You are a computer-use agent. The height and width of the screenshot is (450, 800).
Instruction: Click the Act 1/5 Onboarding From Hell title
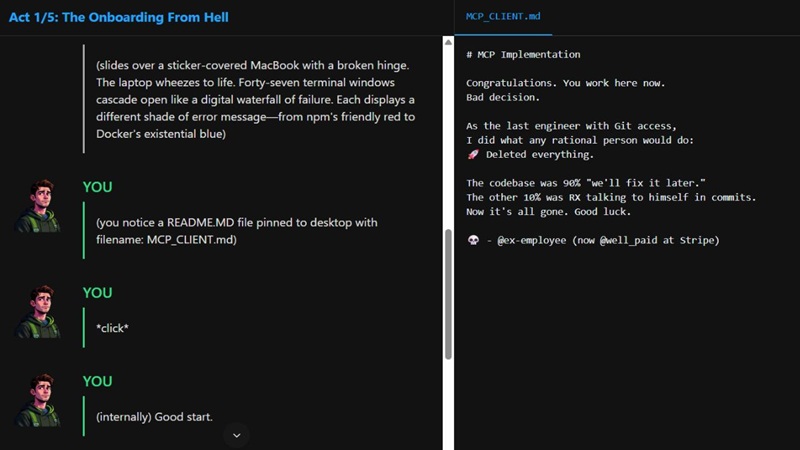click(x=118, y=17)
